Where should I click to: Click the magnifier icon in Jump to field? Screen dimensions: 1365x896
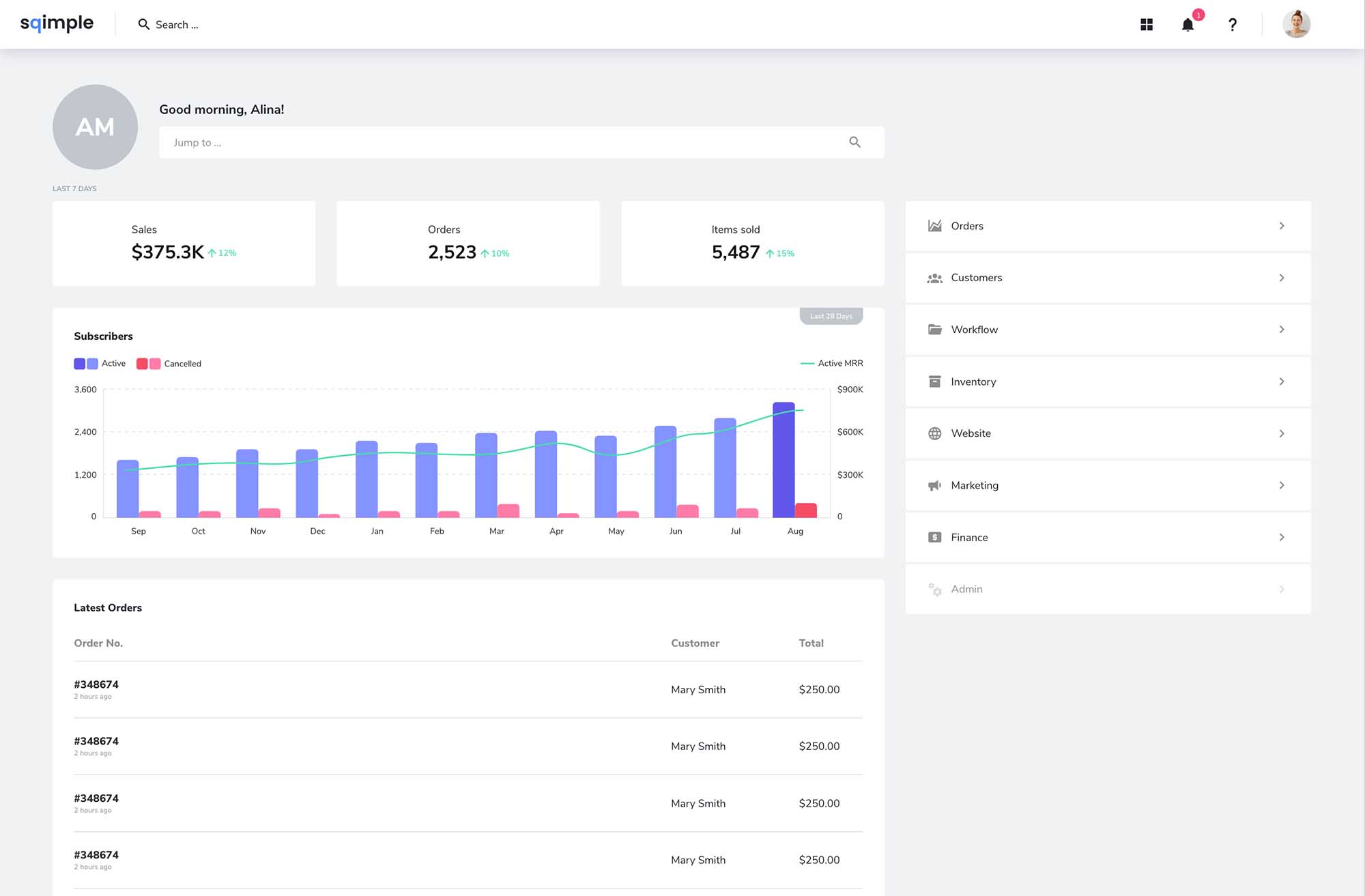(854, 142)
